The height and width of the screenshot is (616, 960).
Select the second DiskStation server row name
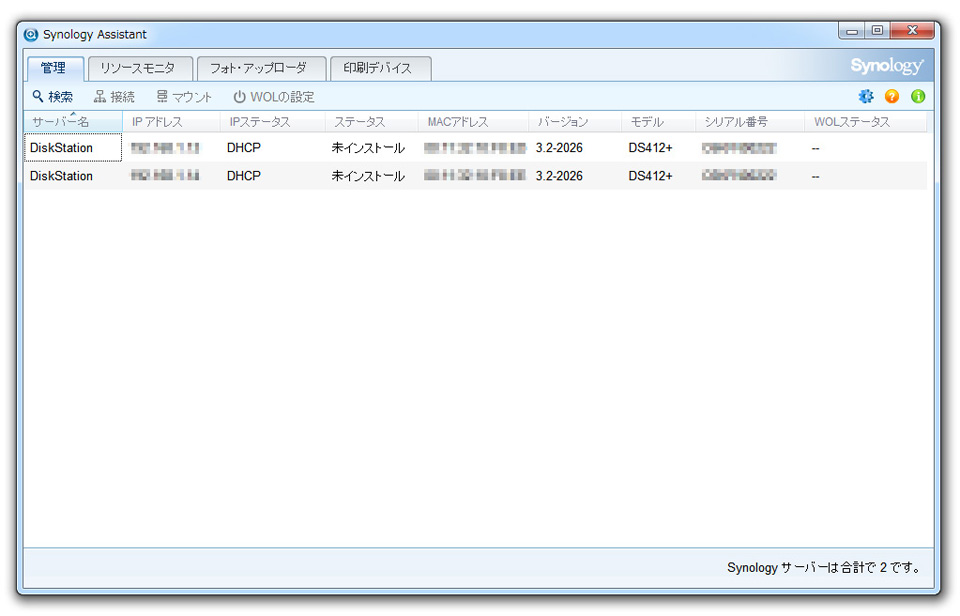61,176
